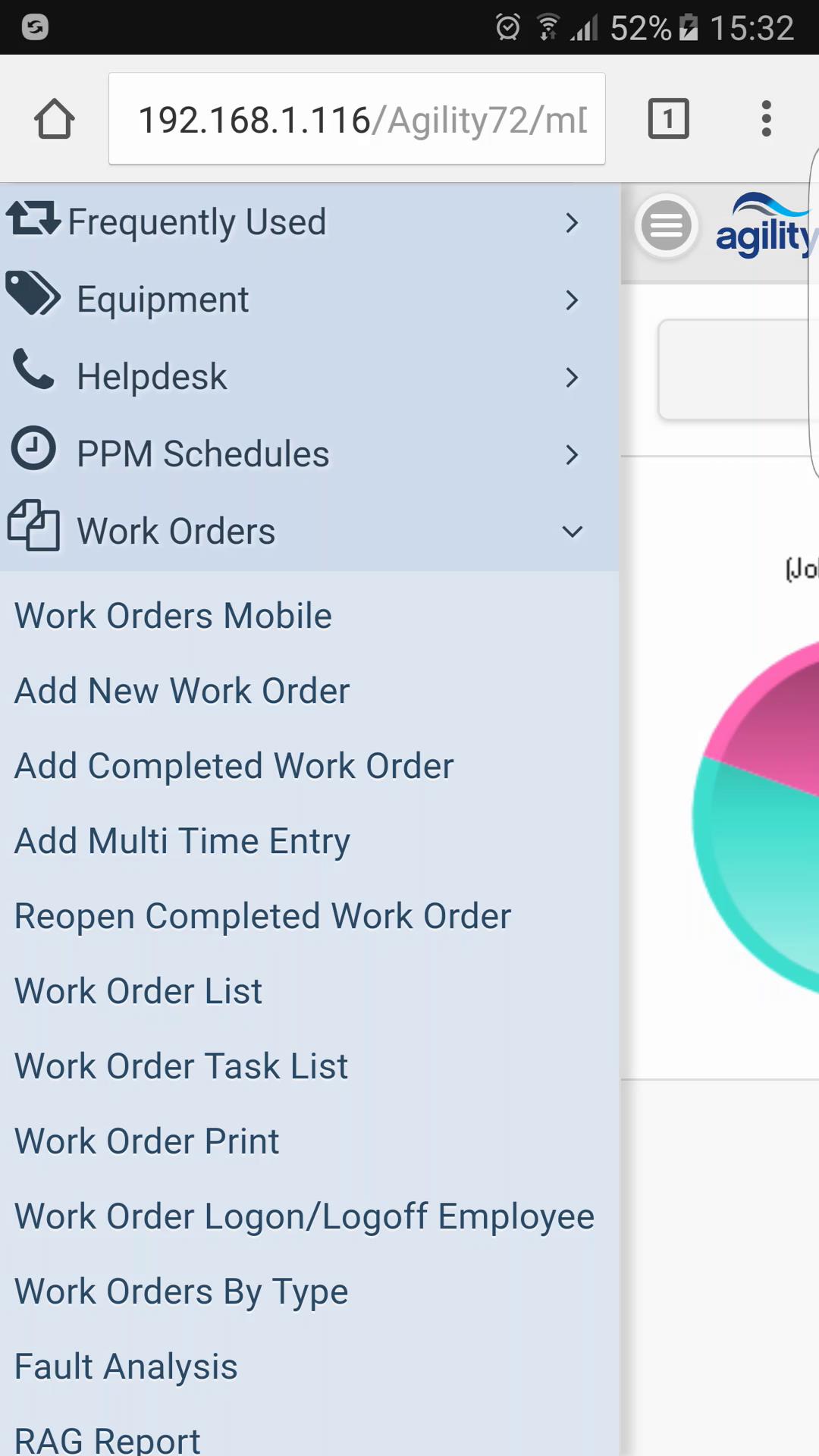Click the Frequently Used arrows icon
Screen dimensions: 819x1456
tap(33, 218)
